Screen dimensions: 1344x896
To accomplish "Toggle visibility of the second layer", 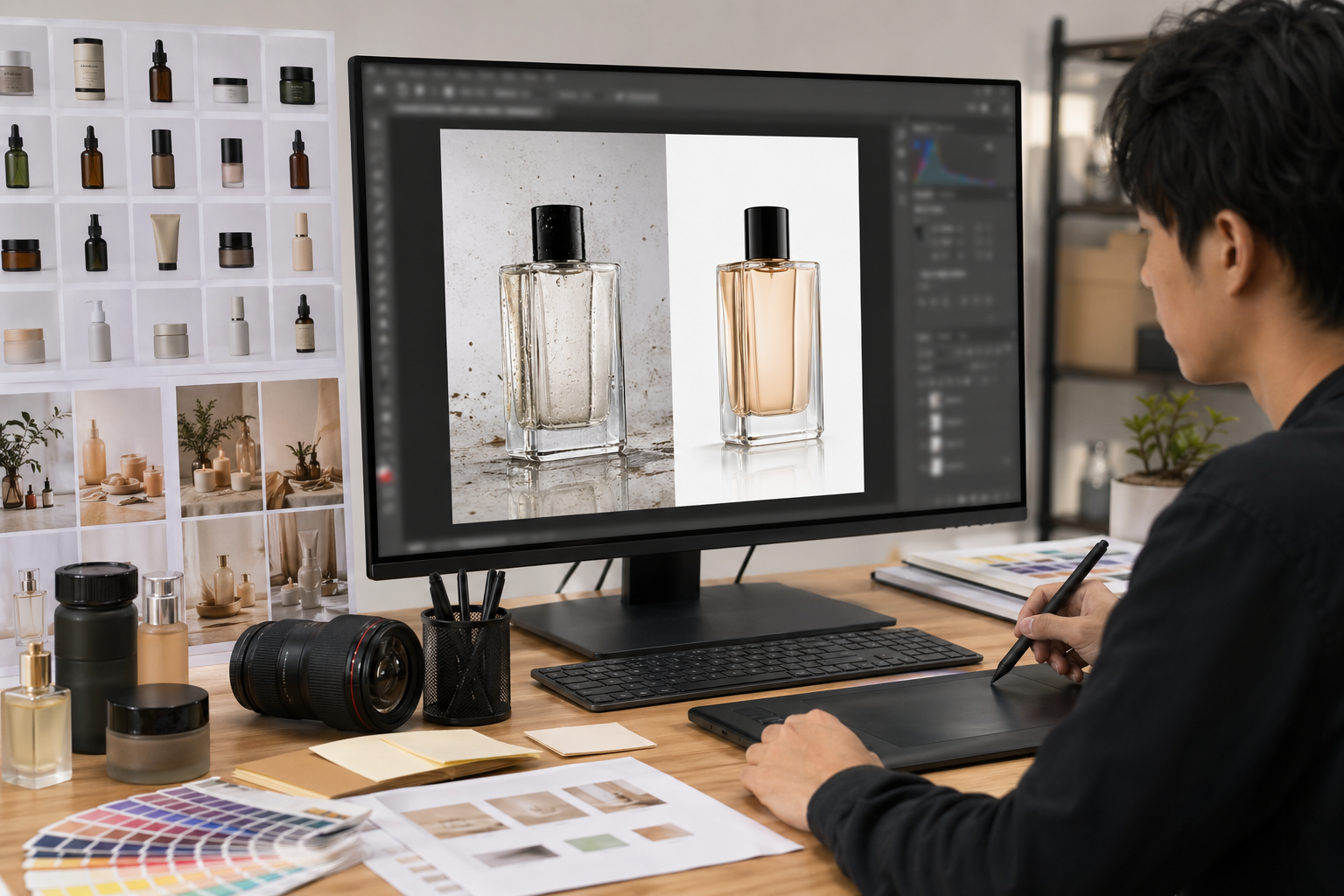I will click(x=921, y=422).
